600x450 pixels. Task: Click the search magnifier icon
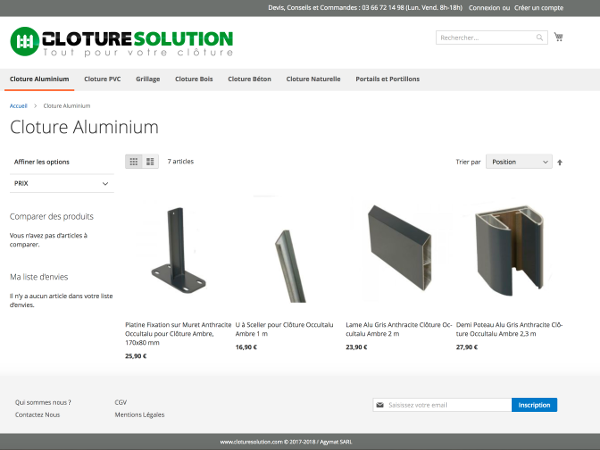coord(539,38)
